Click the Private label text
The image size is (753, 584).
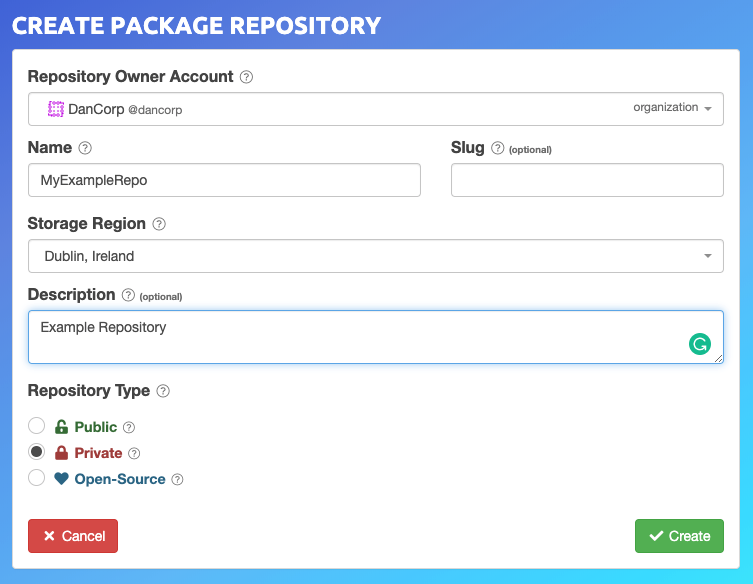point(98,453)
